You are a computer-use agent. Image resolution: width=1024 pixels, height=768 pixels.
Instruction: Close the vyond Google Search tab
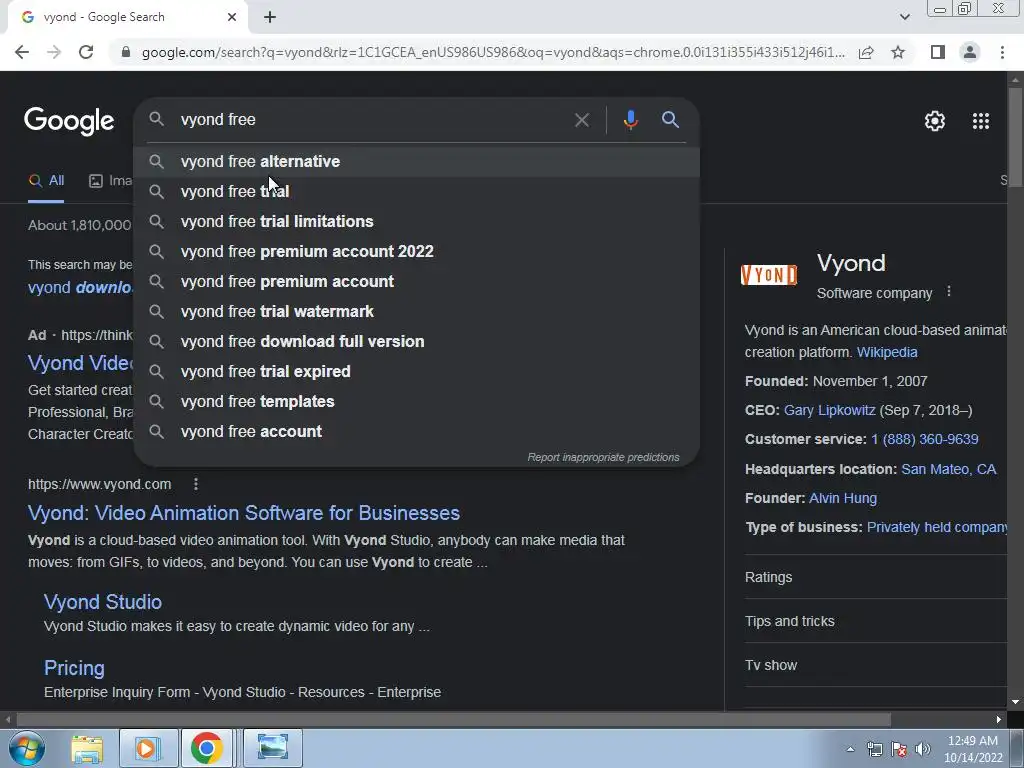pyautogui.click(x=232, y=17)
